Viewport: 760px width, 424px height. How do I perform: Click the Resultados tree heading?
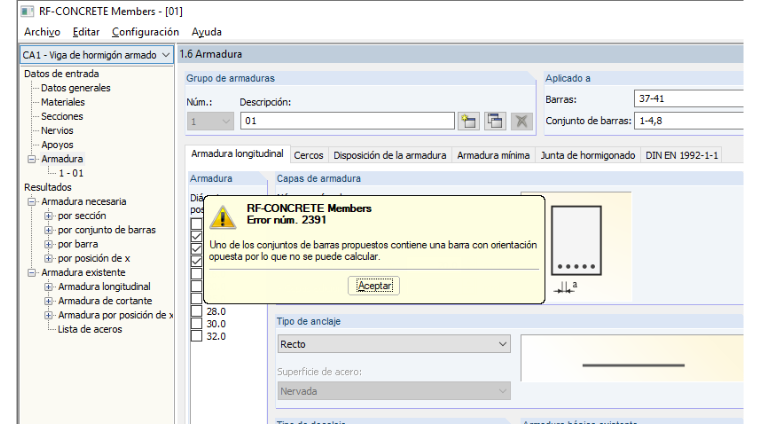click(48, 188)
